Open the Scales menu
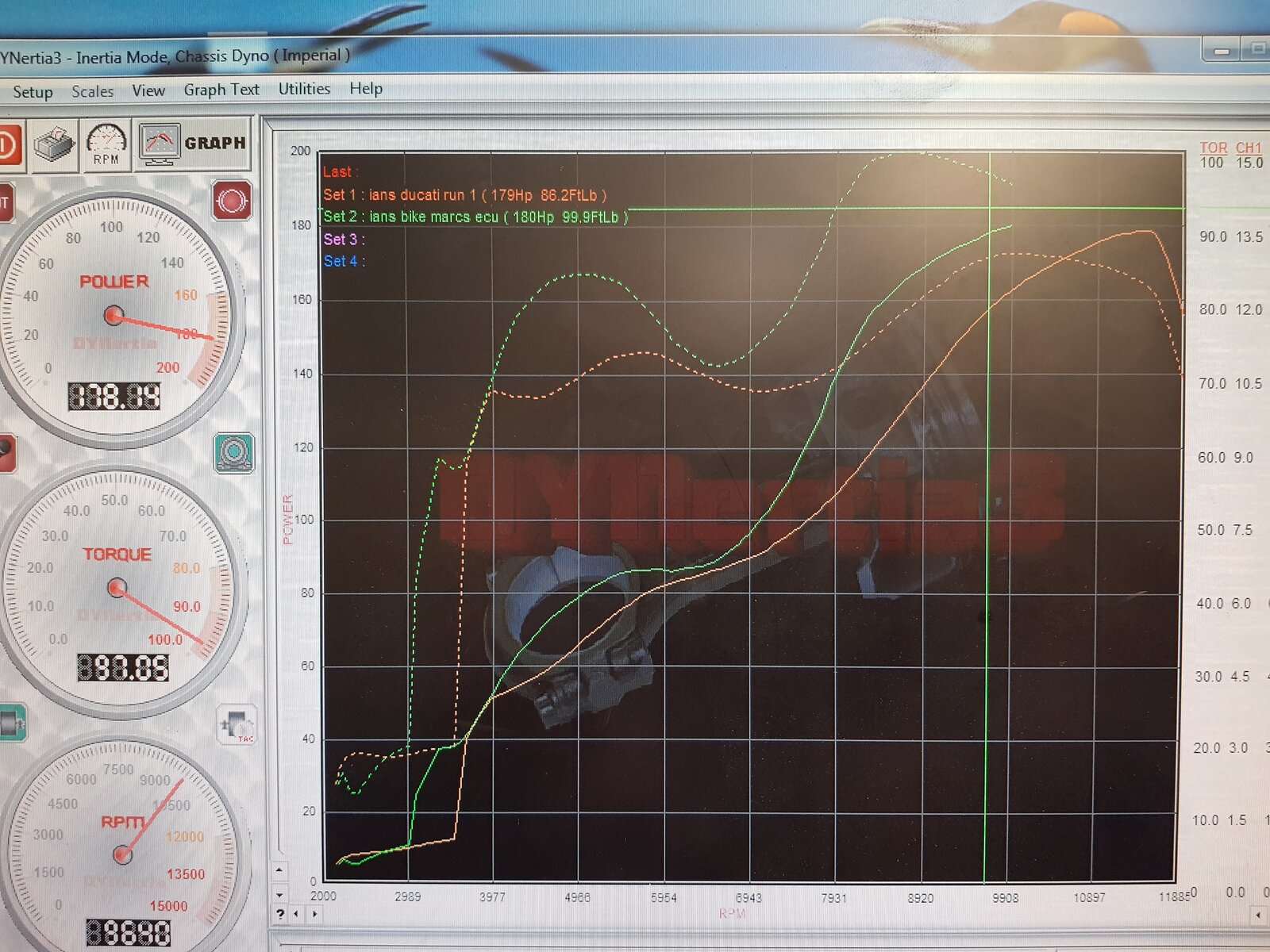Image resolution: width=1270 pixels, height=952 pixels. 92,91
